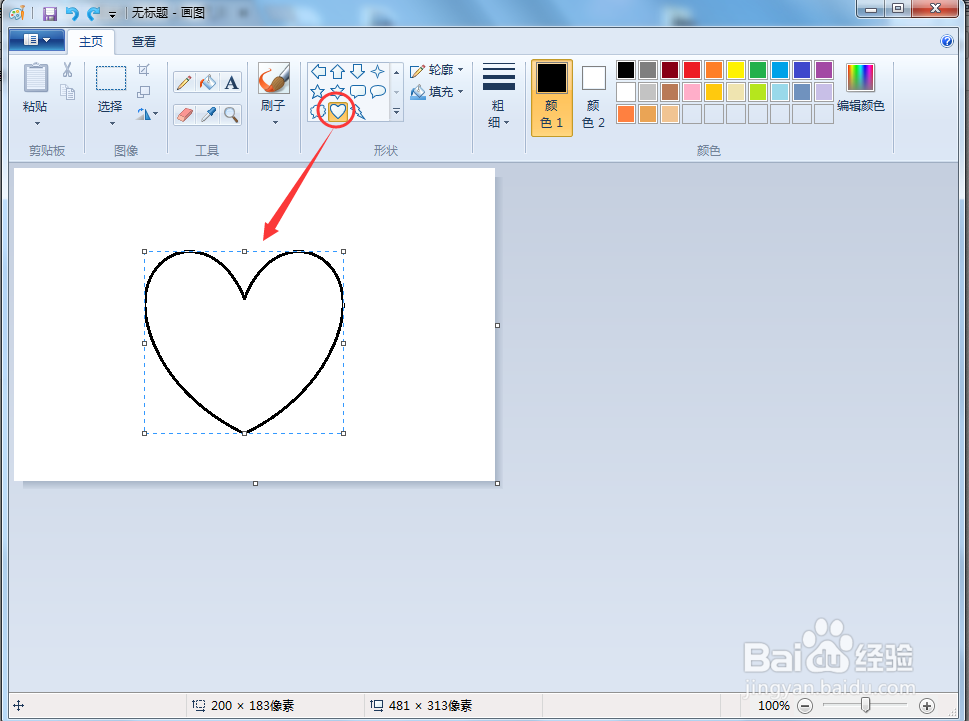Switch to the View (查看) tab
Screen dimensions: 969x721
point(144,41)
